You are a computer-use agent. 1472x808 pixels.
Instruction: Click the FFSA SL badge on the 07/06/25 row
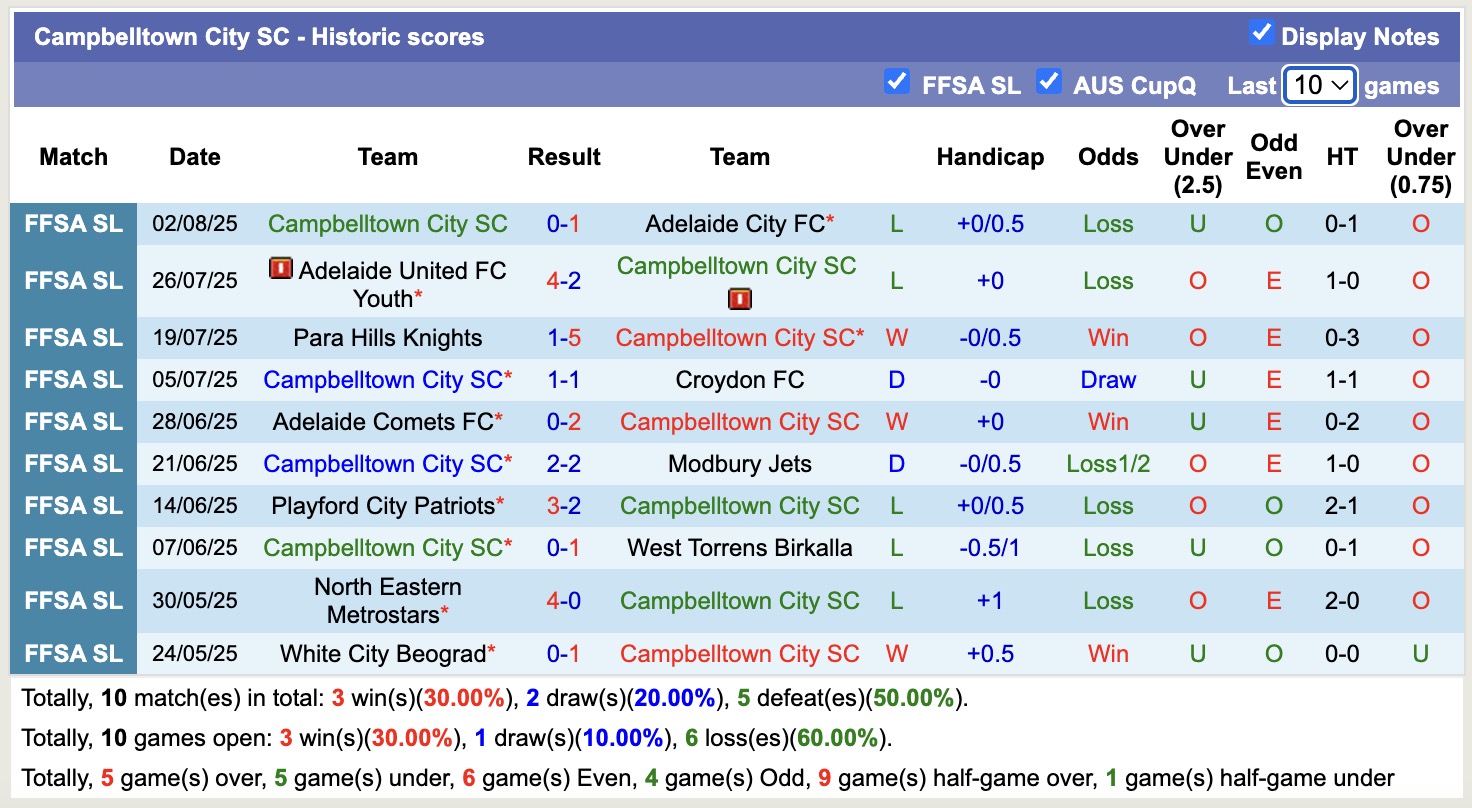74,548
